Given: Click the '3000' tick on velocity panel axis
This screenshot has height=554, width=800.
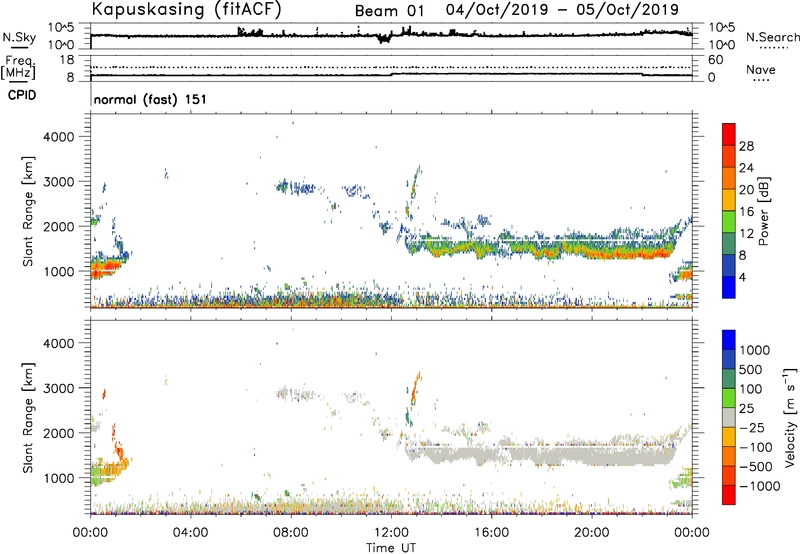Looking at the screenshot, I should point(59,388).
